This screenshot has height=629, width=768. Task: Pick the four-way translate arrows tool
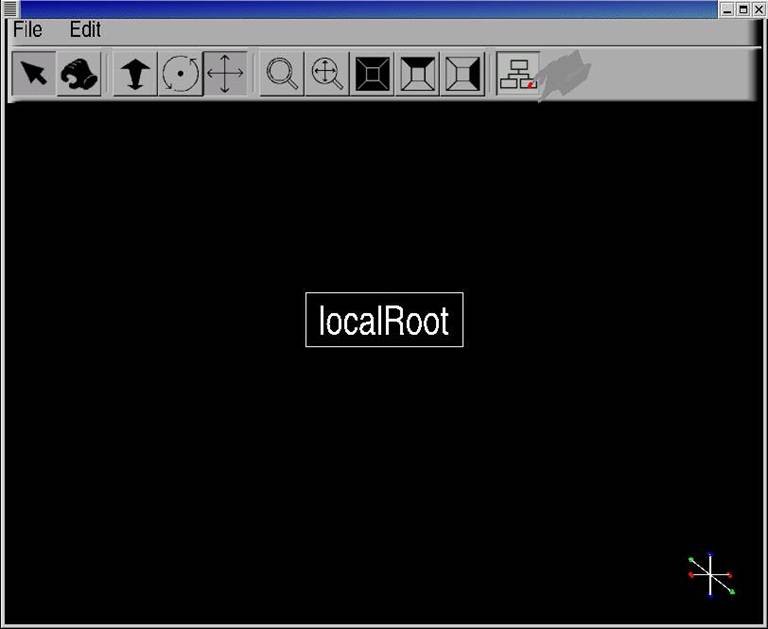pyautogui.click(x=225, y=73)
